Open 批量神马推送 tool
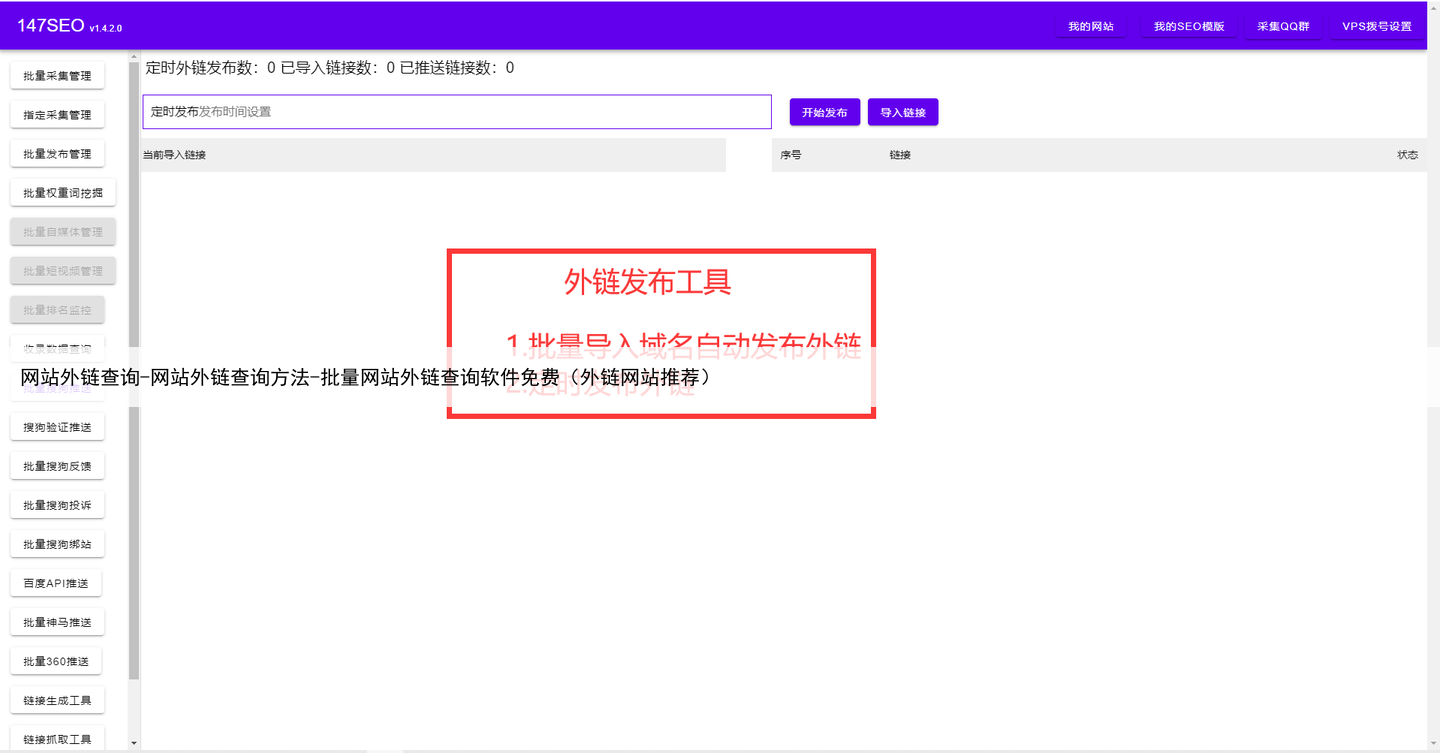Screen dimensions: 1440x753 point(57,622)
